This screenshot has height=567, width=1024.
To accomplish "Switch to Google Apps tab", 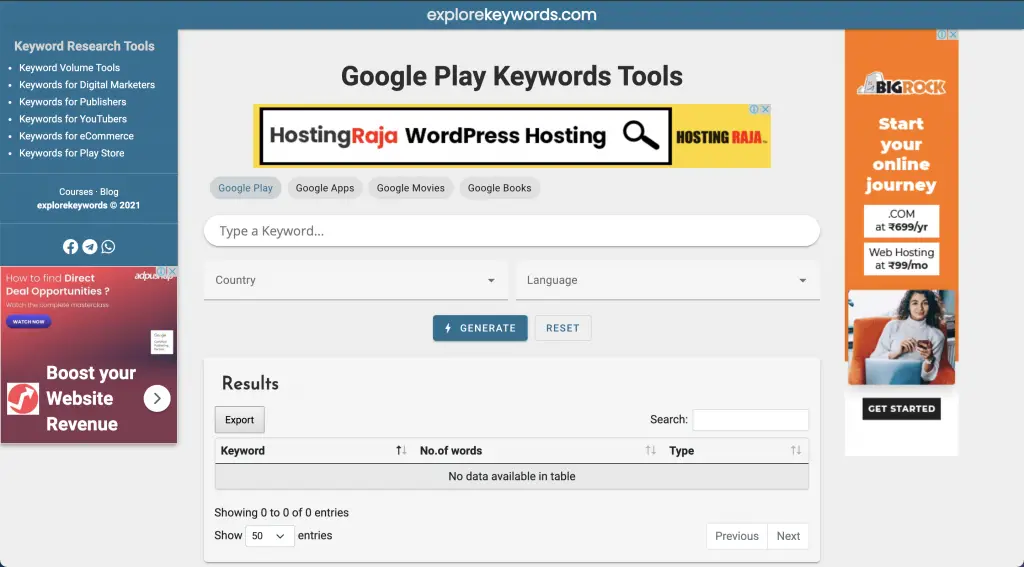I will click(x=325, y=188).
